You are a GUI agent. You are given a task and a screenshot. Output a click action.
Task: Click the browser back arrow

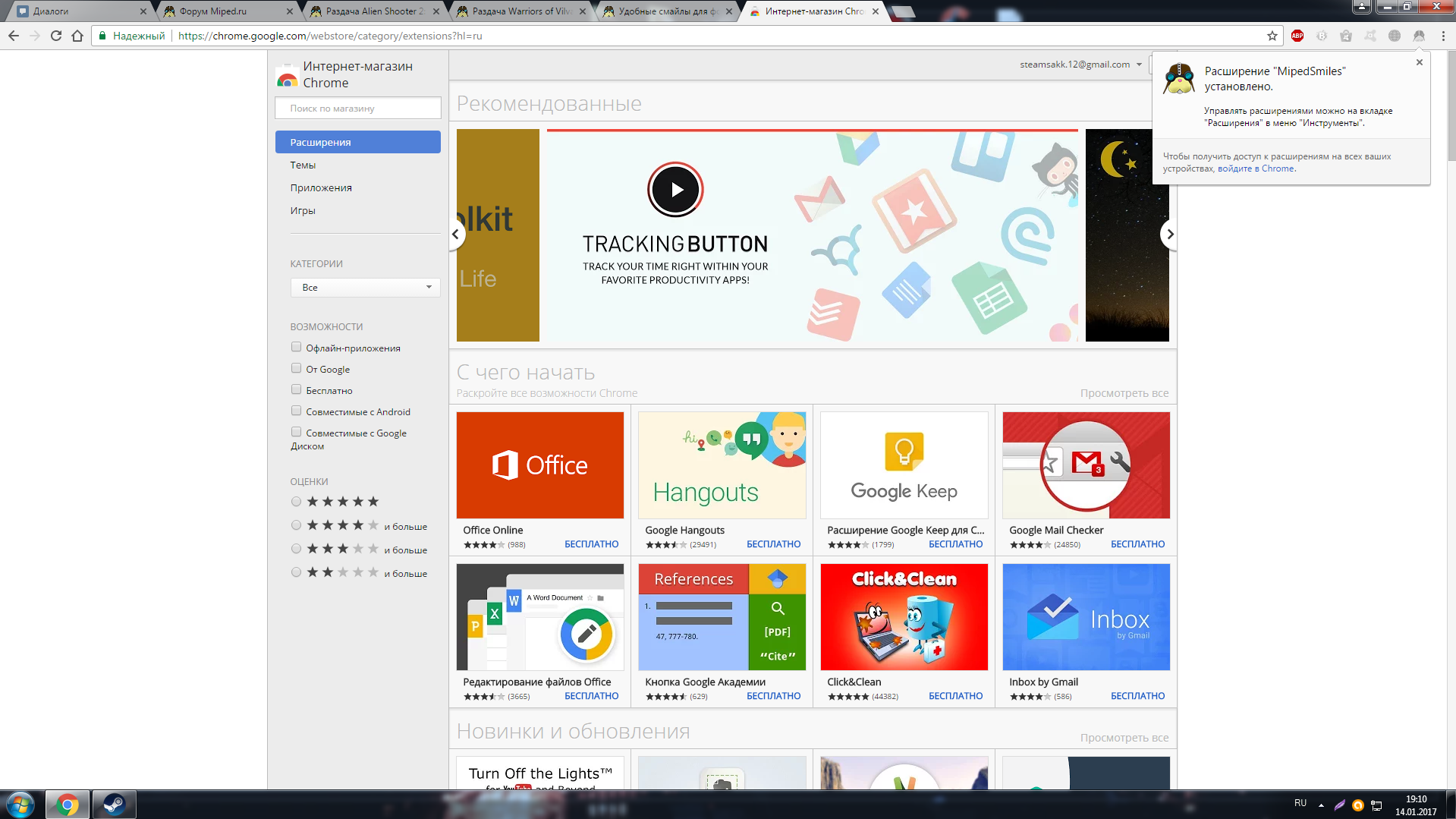[x=14, y=36]
